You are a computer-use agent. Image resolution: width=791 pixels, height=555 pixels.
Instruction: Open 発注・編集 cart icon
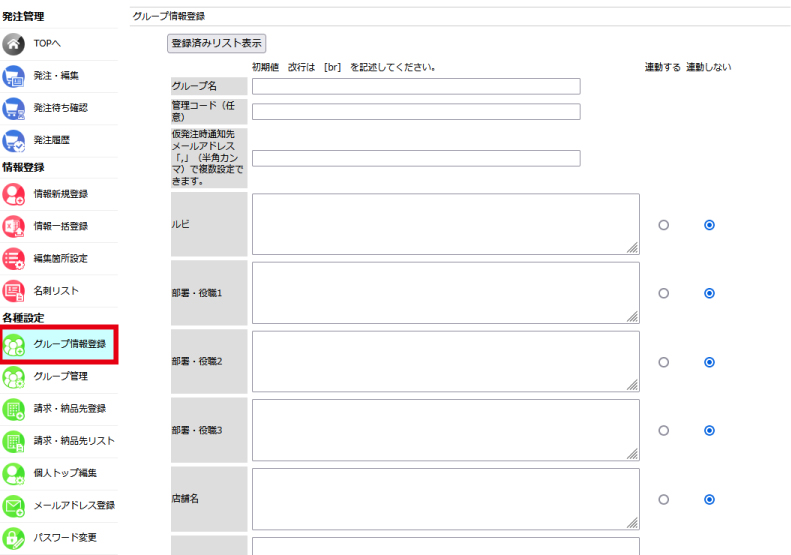[x=14, y=76]
